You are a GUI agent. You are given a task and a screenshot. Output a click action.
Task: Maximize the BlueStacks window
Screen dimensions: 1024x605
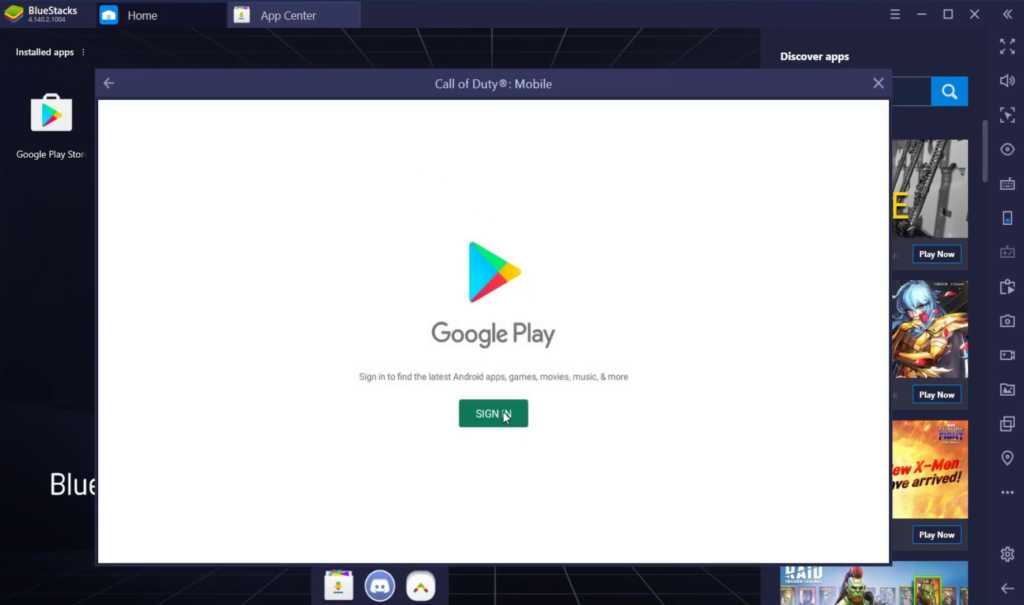coord(948,14)
